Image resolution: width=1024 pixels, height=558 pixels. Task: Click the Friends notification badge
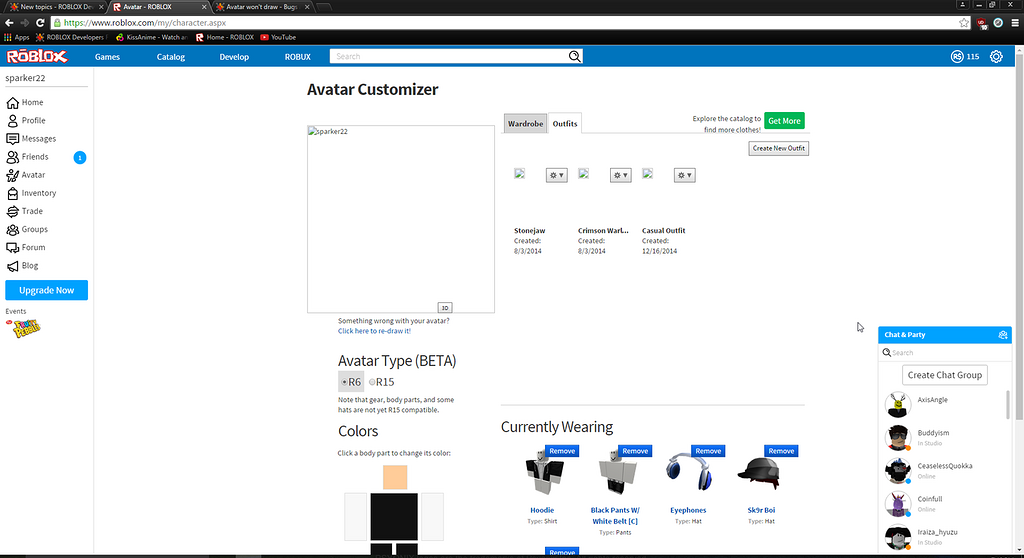pyautogui.click(x=80, y=157)
